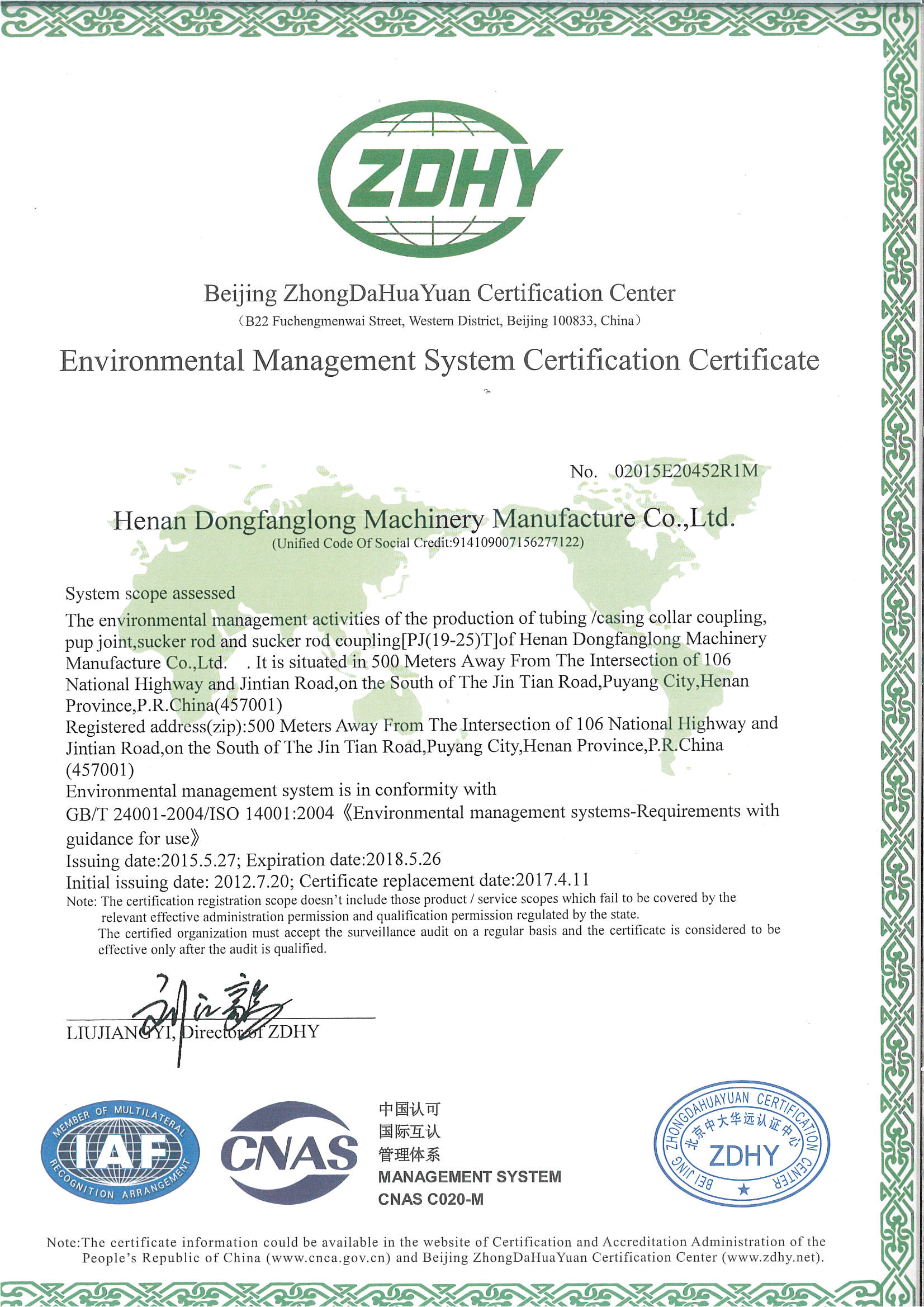This screenshot has height=1307, width=924.
Task: Click the line starting 'The environmental management activities'
Action: click(416, 619)
